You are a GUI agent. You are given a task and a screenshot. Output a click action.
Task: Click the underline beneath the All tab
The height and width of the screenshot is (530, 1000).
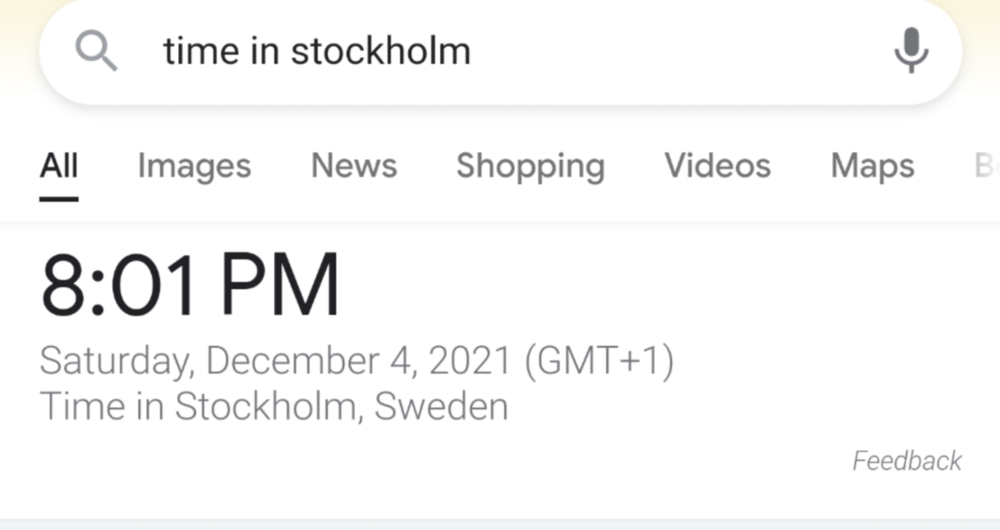[x=59, y=198]
